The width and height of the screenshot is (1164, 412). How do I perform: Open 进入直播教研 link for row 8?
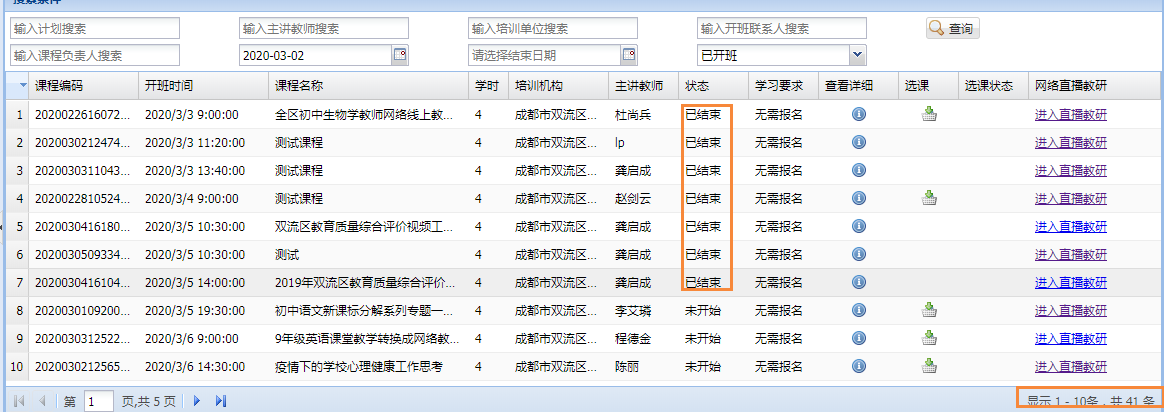[x=1070, y=310]
